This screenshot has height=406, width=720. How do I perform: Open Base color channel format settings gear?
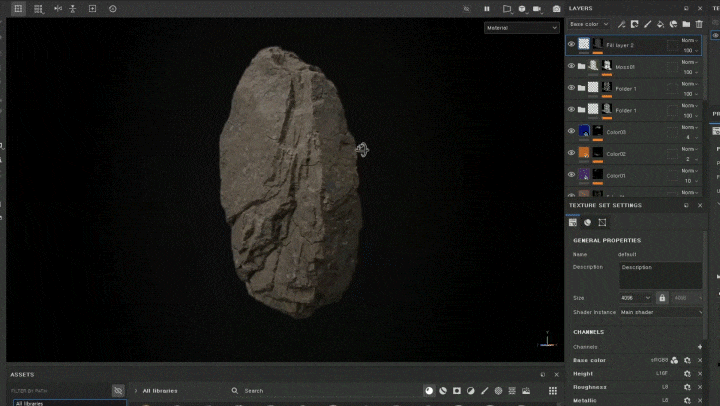687,361
